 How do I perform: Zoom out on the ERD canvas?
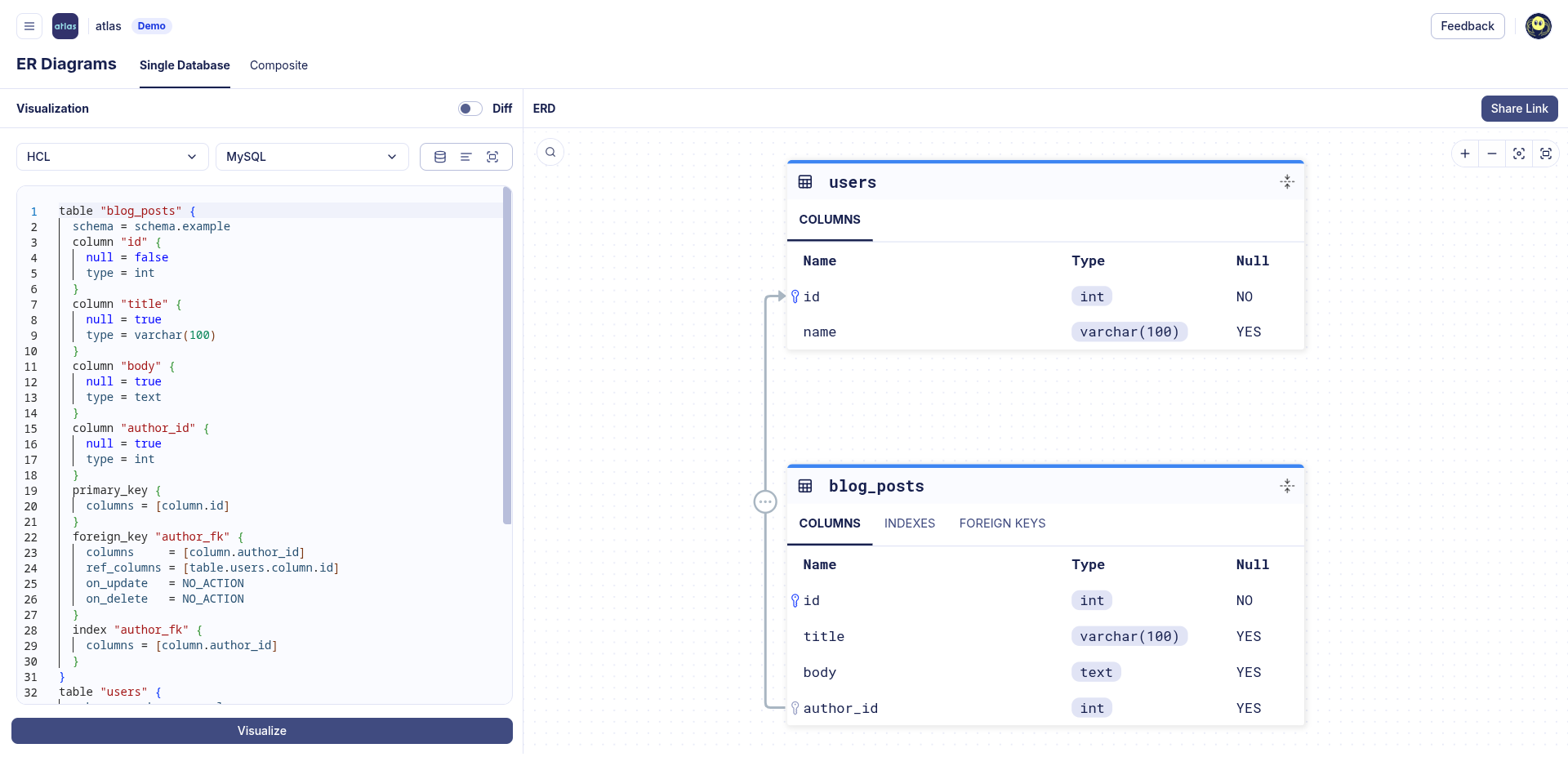tap(1492, 154)
